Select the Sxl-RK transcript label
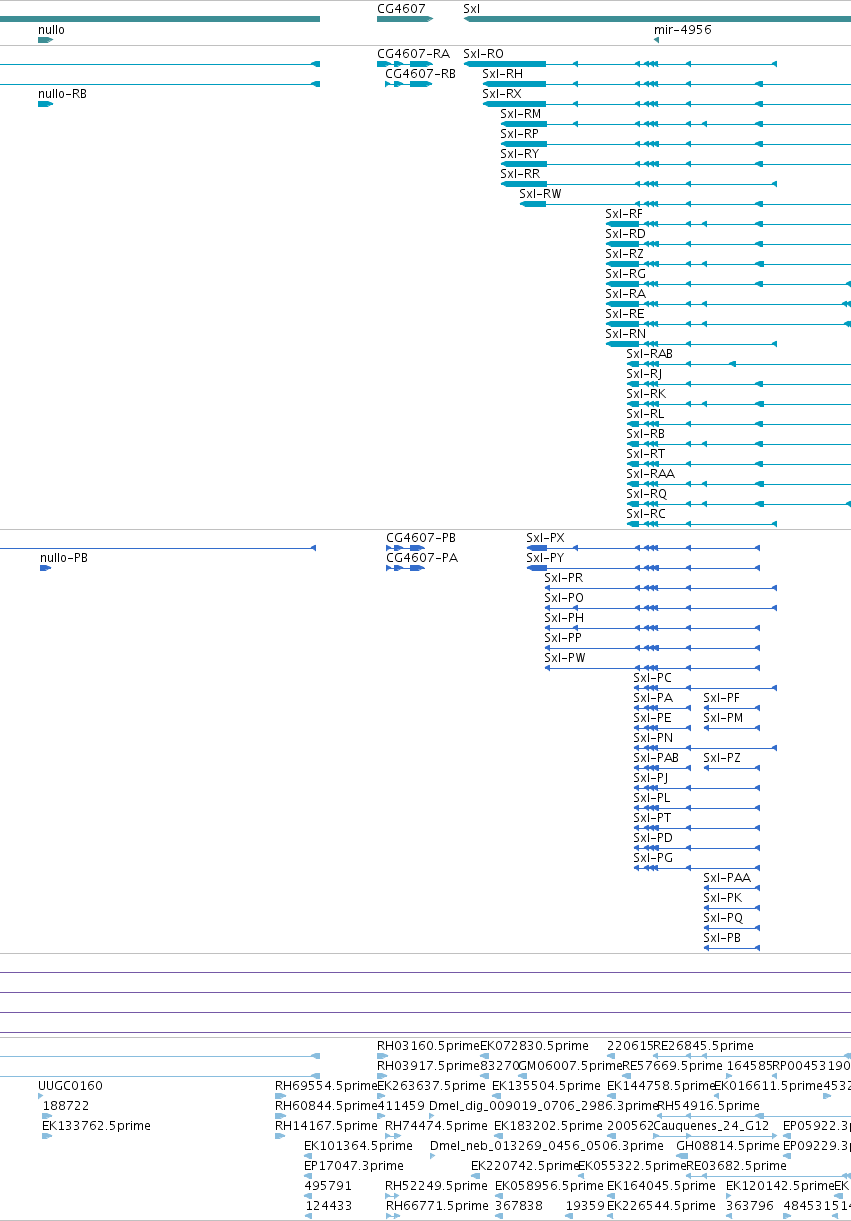Viewport: 851px width, 1221px height. pyautogui.click(x=646, y=393)
